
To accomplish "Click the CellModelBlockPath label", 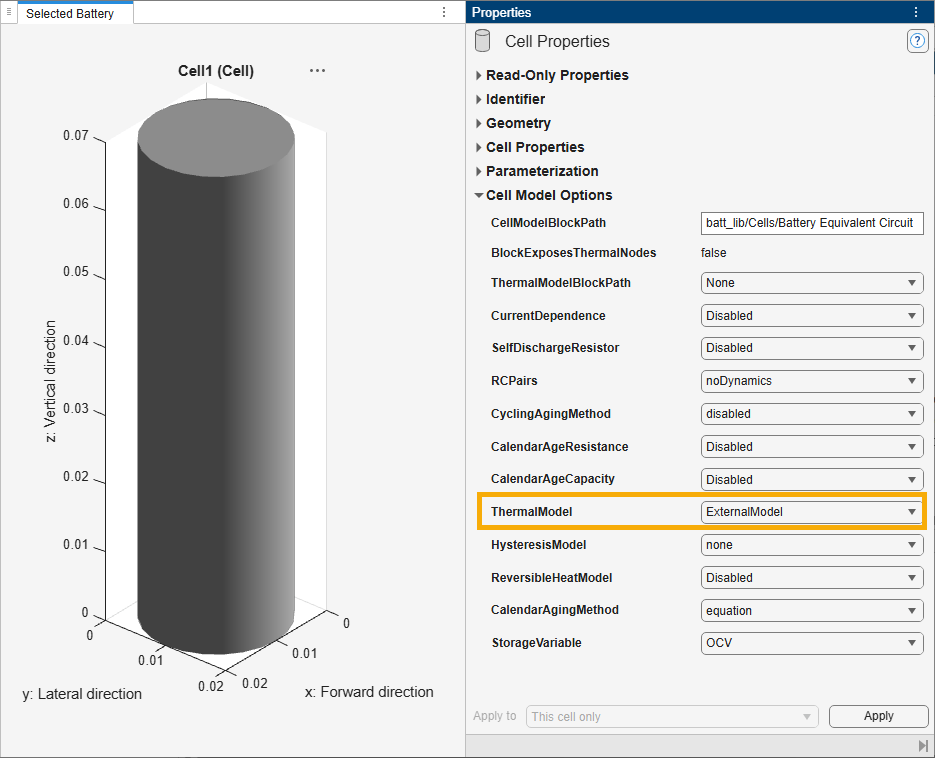I will coord(548,223).
